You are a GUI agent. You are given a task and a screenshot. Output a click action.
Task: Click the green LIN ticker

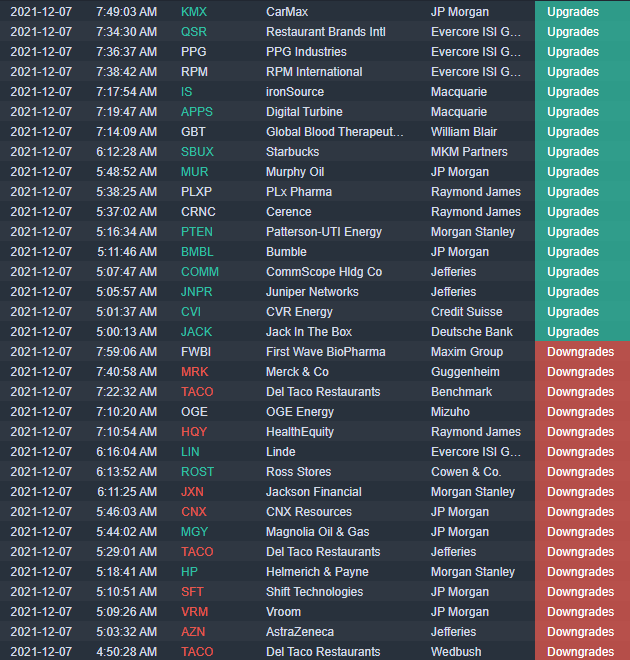coord(190,452)
